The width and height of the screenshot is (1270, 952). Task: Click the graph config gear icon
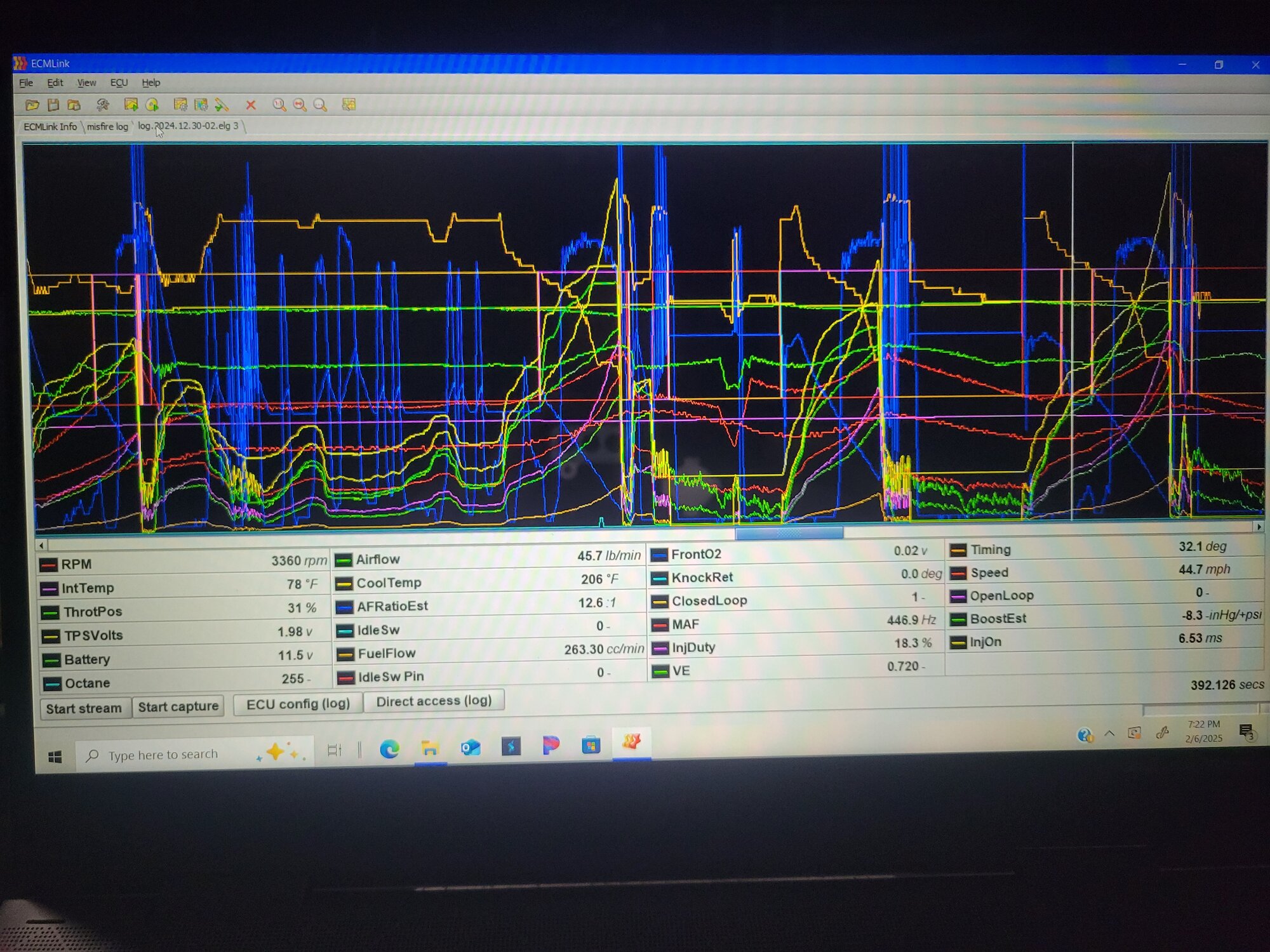click(180, 104)
